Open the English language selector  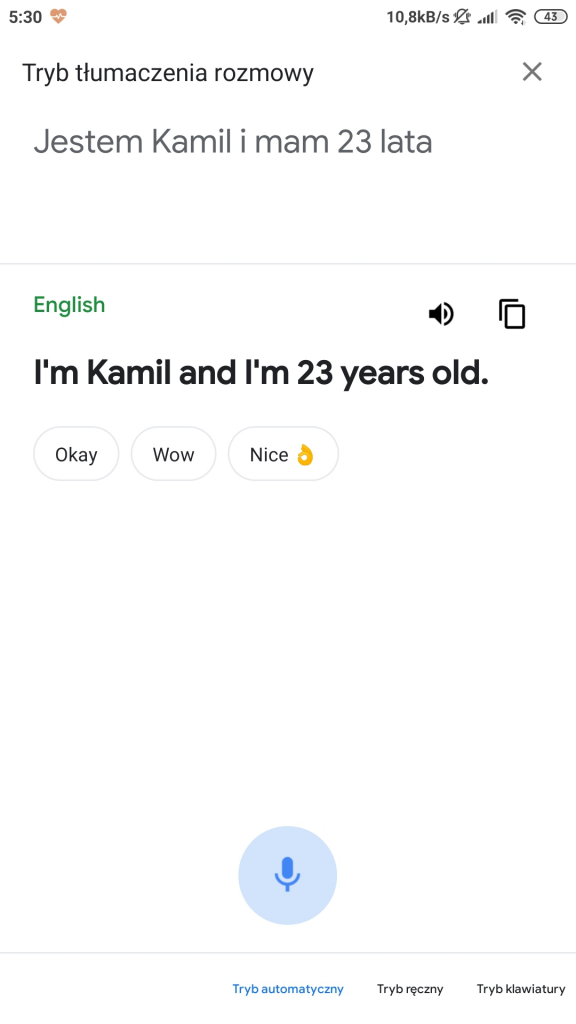coord(69,305)
